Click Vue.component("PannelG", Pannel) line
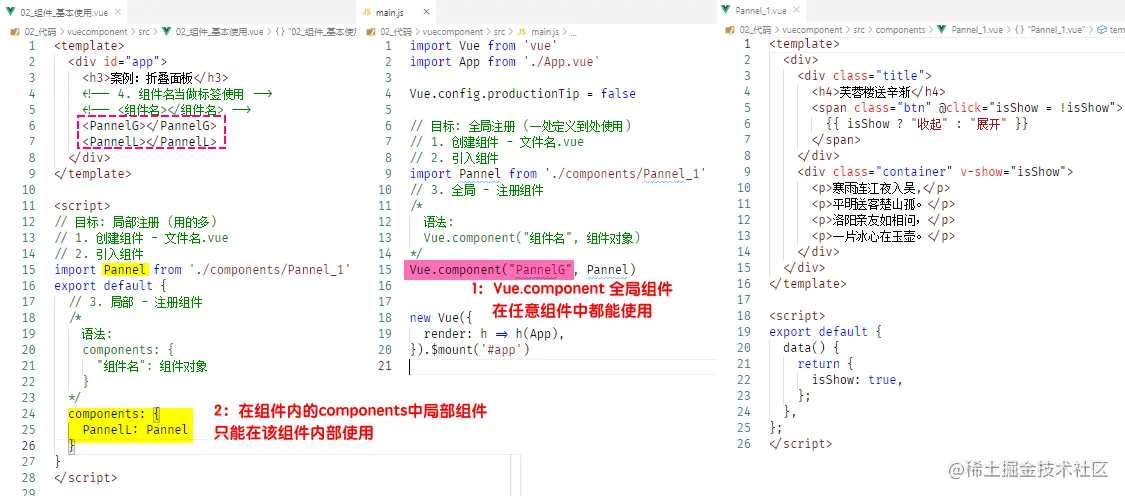The height and width of the screenshot is (496, 1125). click(522, 269)
